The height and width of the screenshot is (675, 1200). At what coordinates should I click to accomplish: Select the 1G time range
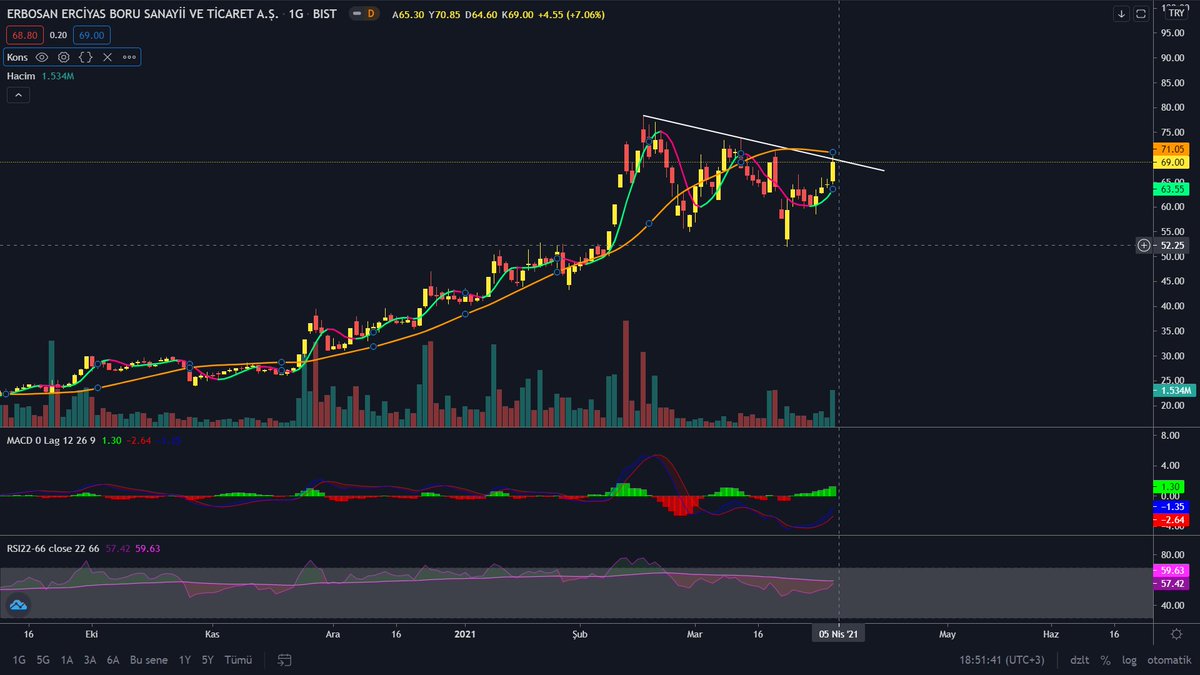point(19,660)
